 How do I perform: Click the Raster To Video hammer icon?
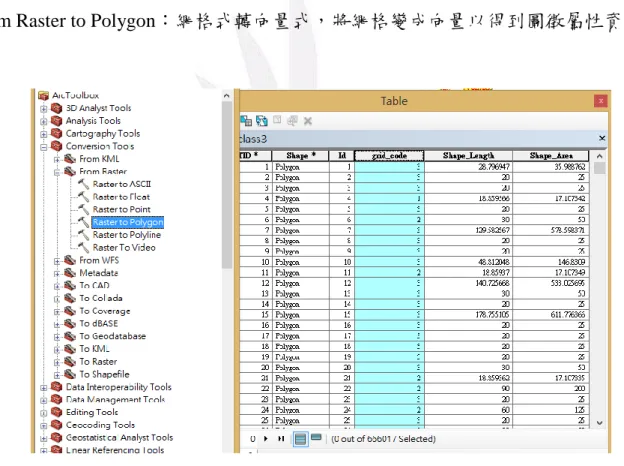(x=83, y=248)
